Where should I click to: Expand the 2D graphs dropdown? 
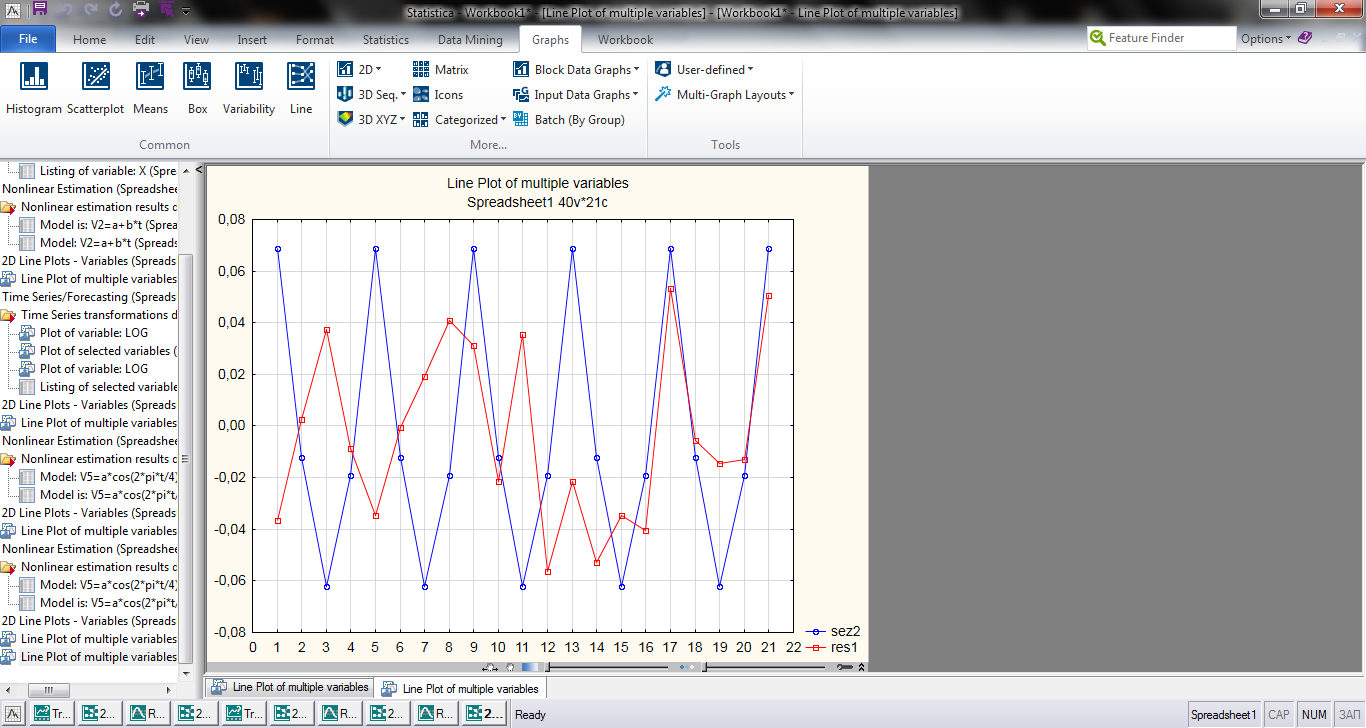point(360,70)
